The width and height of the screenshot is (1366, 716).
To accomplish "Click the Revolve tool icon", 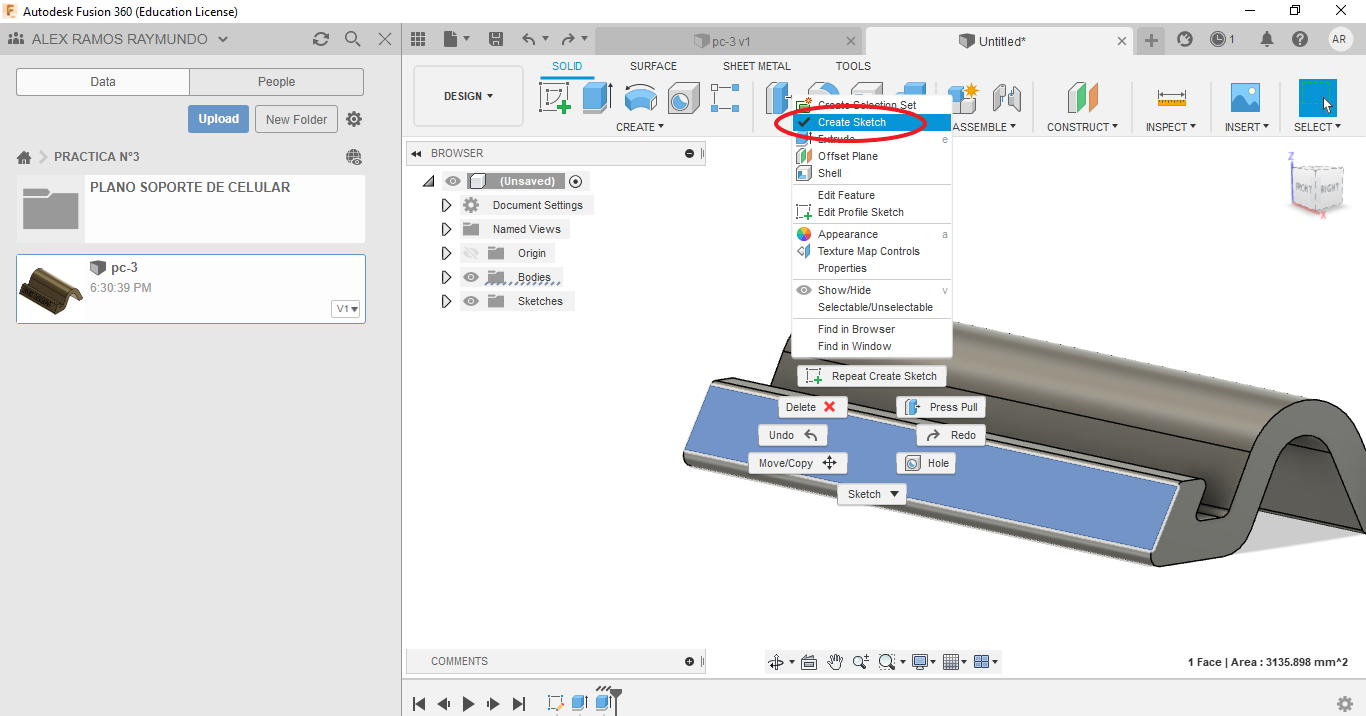I will pyautogui.click(x=640, y=98).
